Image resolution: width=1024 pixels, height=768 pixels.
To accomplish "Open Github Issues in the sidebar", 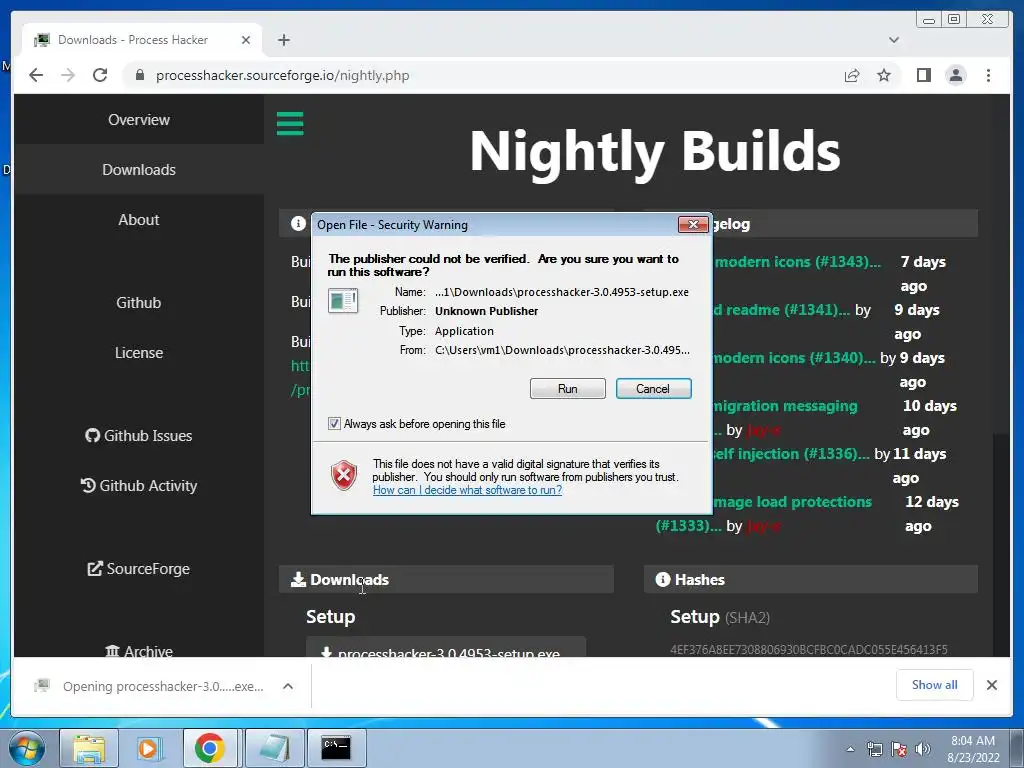I will point(138,436).
